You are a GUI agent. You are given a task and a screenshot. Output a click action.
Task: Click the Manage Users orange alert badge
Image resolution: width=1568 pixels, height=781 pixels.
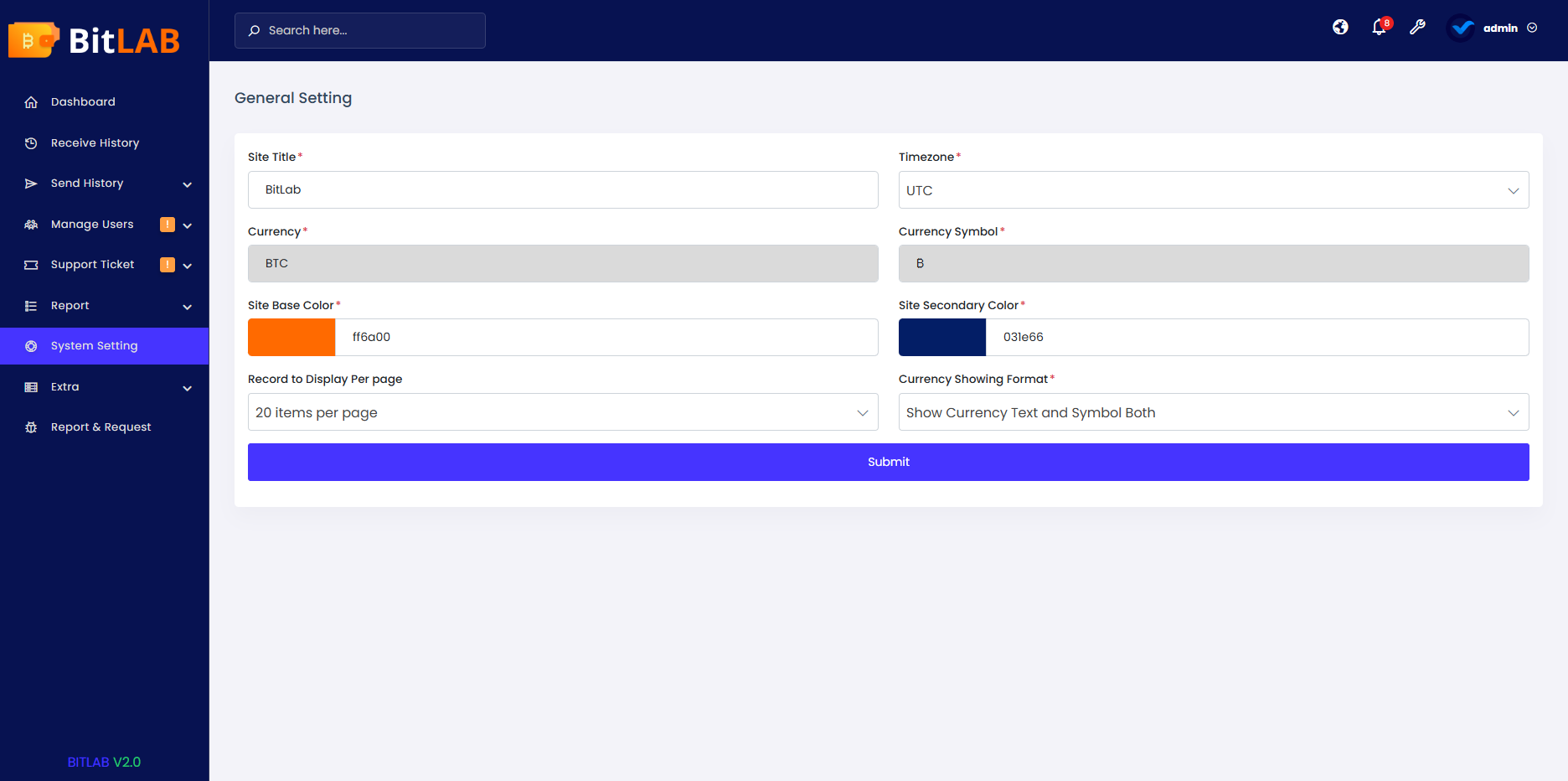[x=168, y=225]
